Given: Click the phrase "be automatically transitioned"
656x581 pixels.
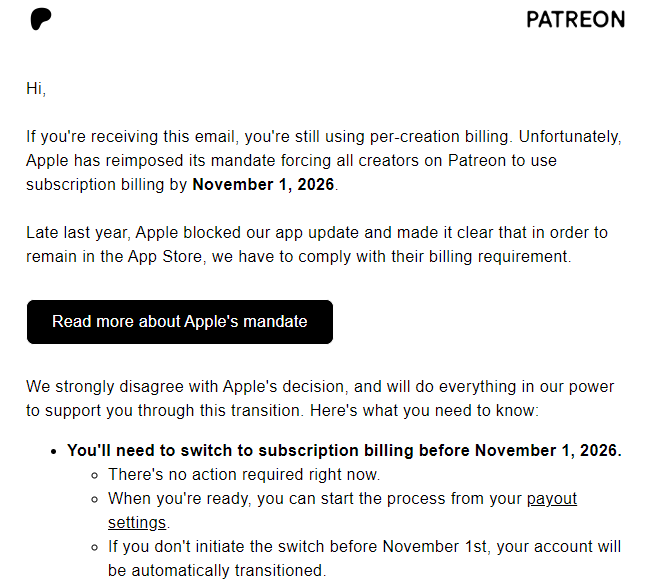Looking at the screenshot, I should coord(216,571).
